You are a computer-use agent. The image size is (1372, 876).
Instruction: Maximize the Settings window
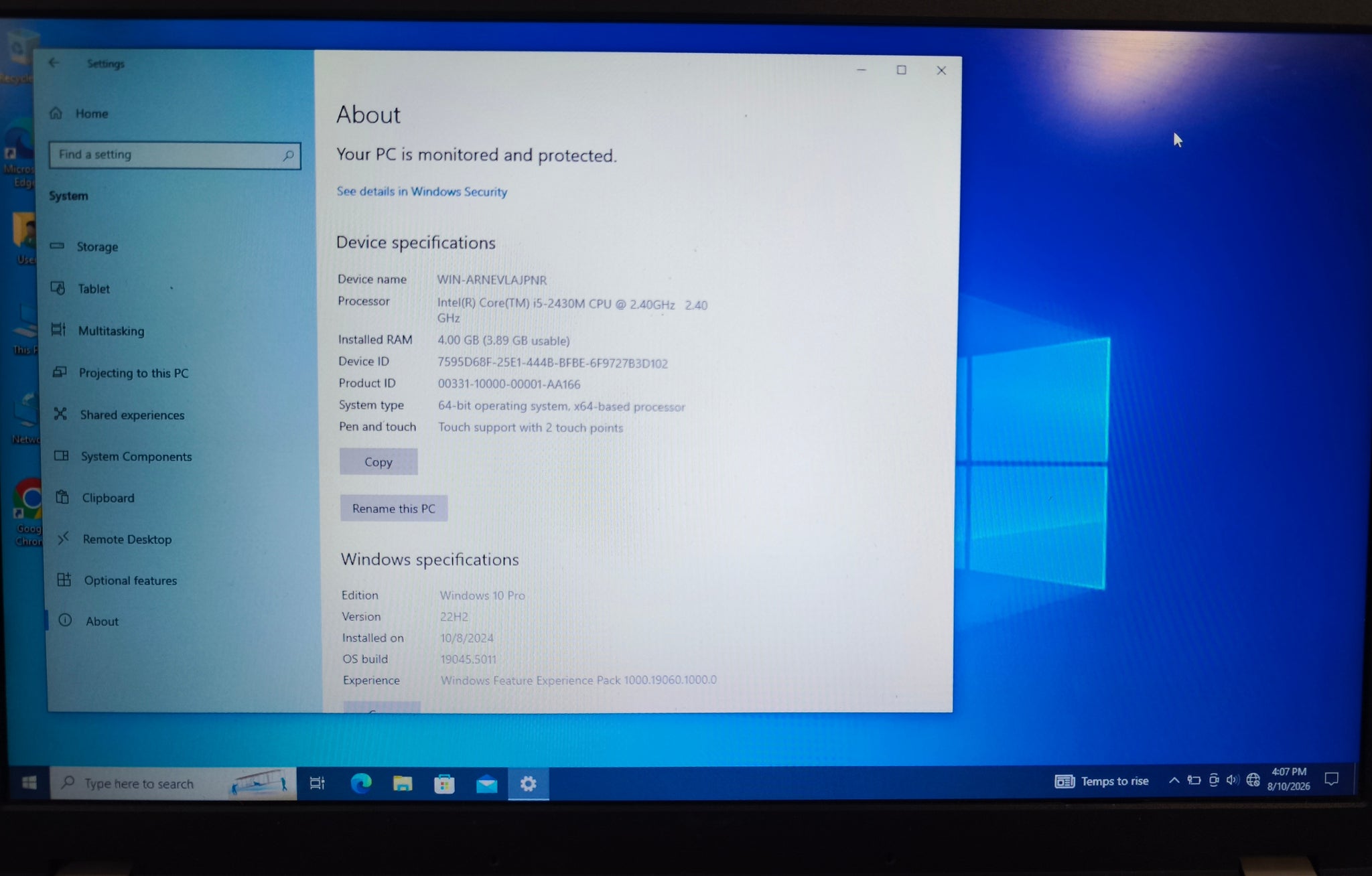902,70
